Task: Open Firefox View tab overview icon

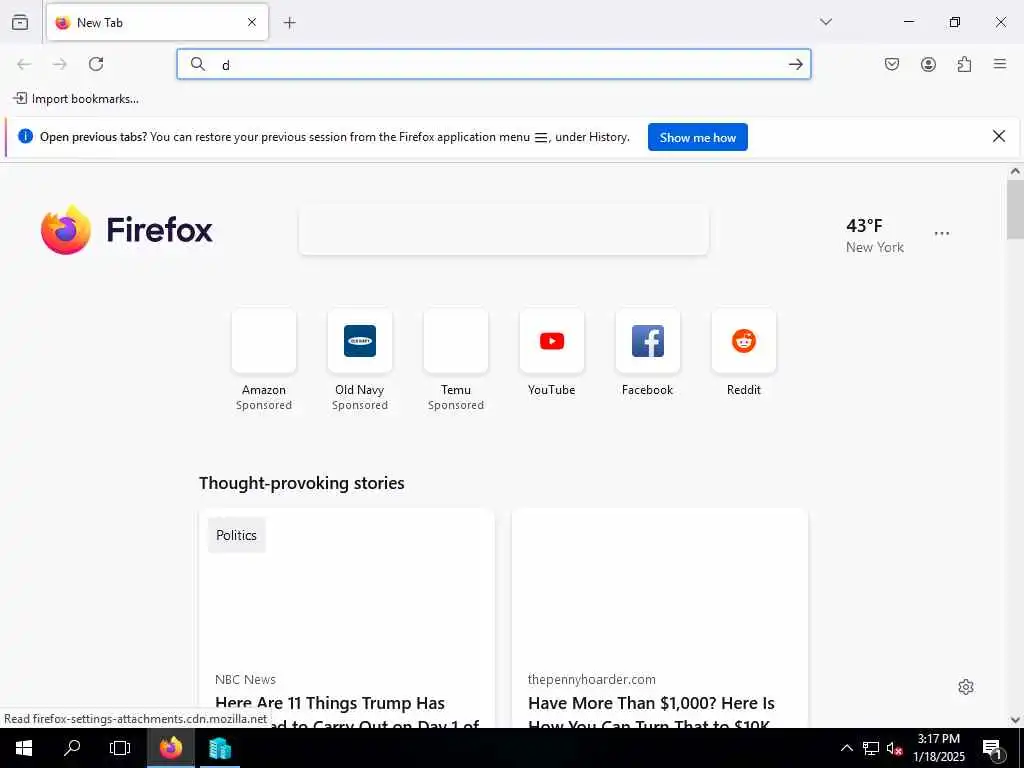Action: pos(20,23)
